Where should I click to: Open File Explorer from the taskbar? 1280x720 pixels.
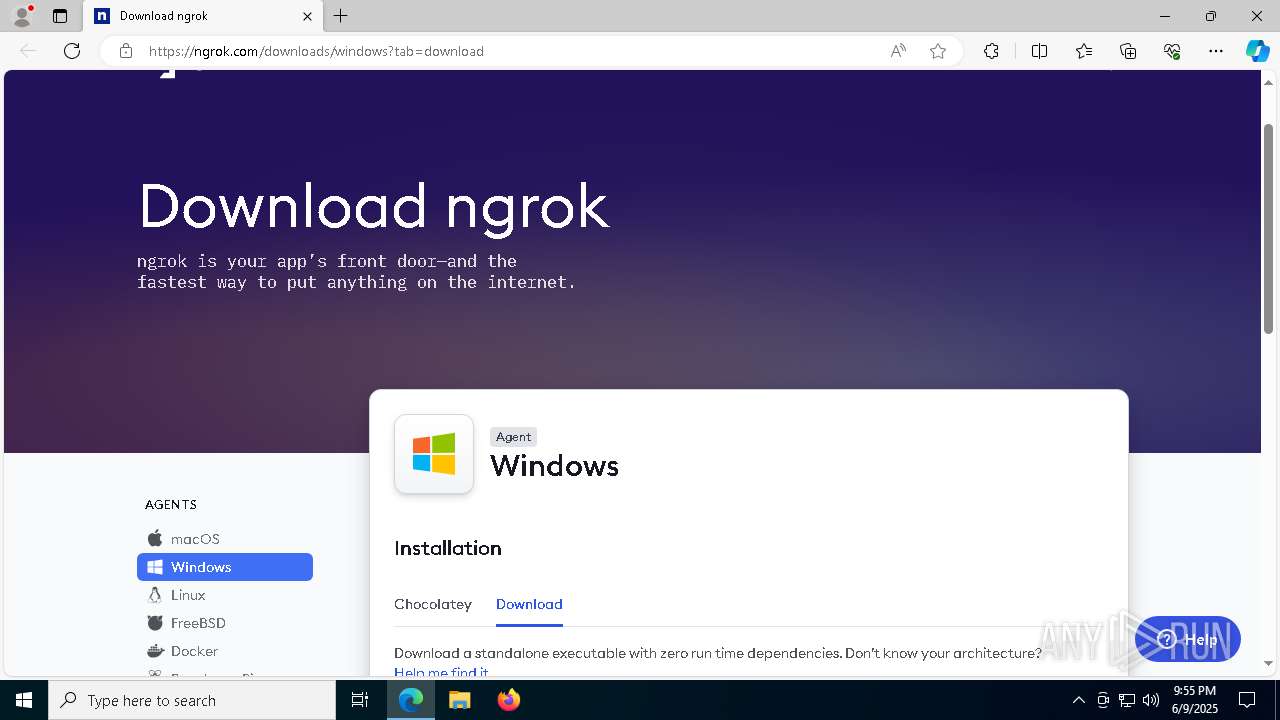(459, 700)
